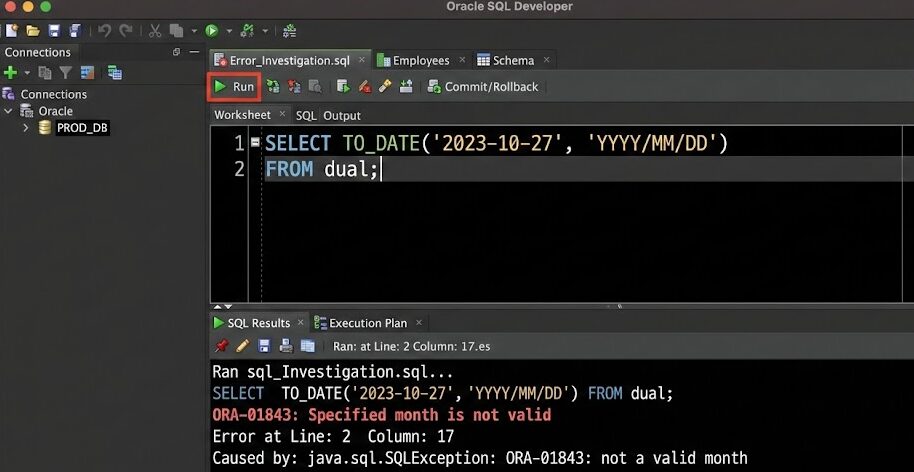Viewport: 914px width, 472px height.
Task: Close the Employees tab
Action: tap(462, 59)
